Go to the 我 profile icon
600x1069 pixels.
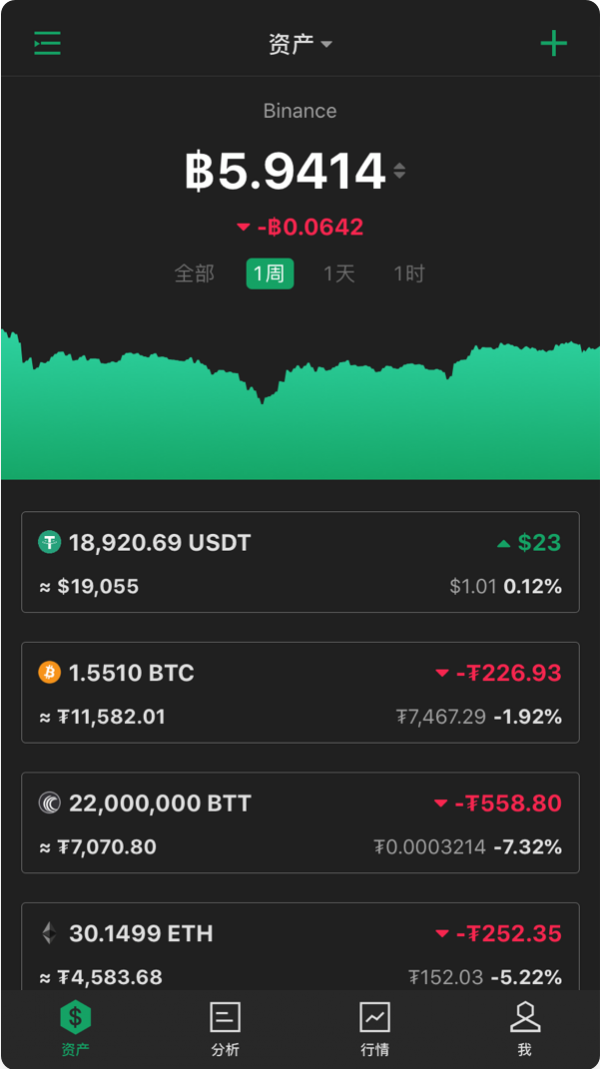coord(525,1017)
